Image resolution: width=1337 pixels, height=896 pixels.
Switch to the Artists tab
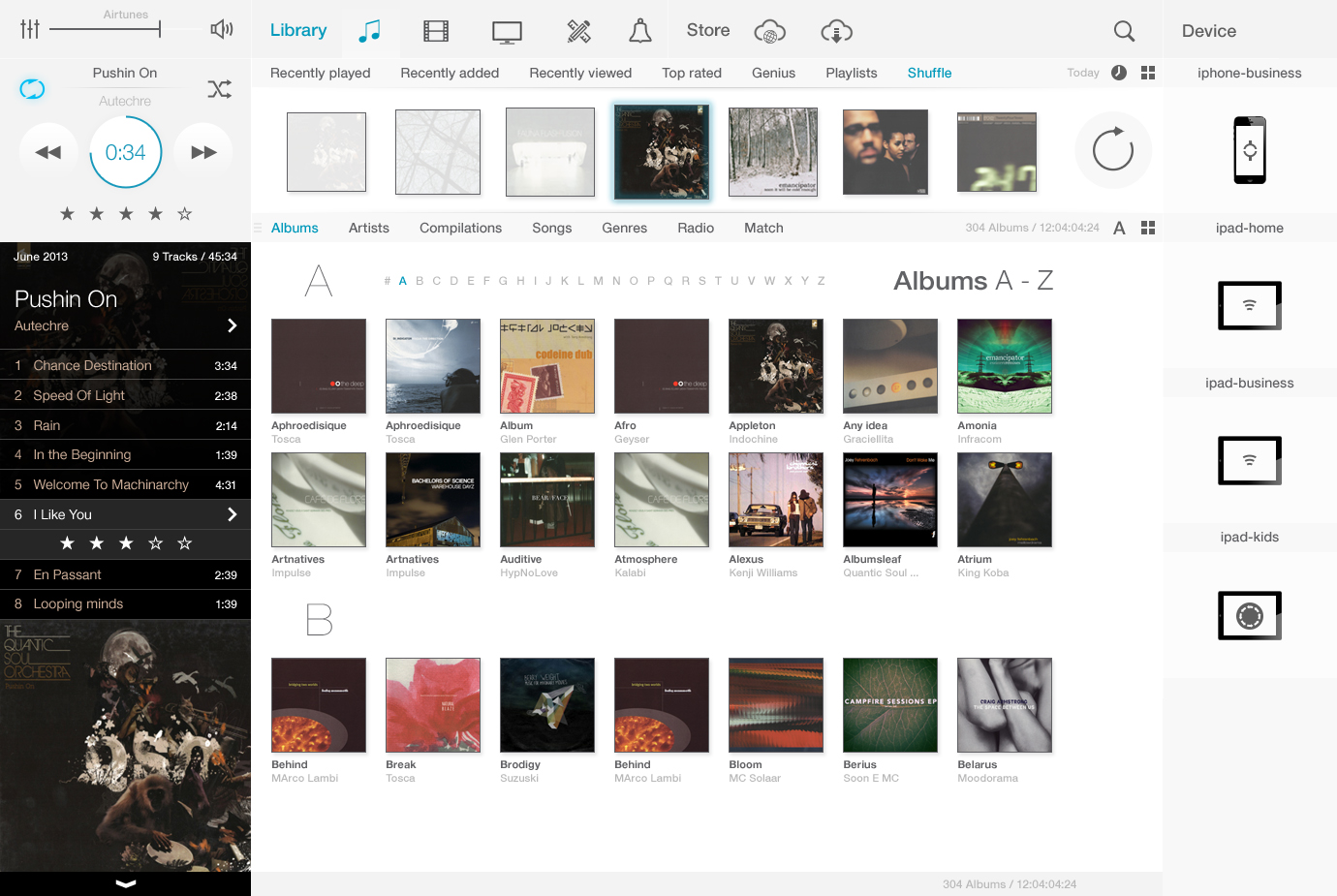coord(369,228)
